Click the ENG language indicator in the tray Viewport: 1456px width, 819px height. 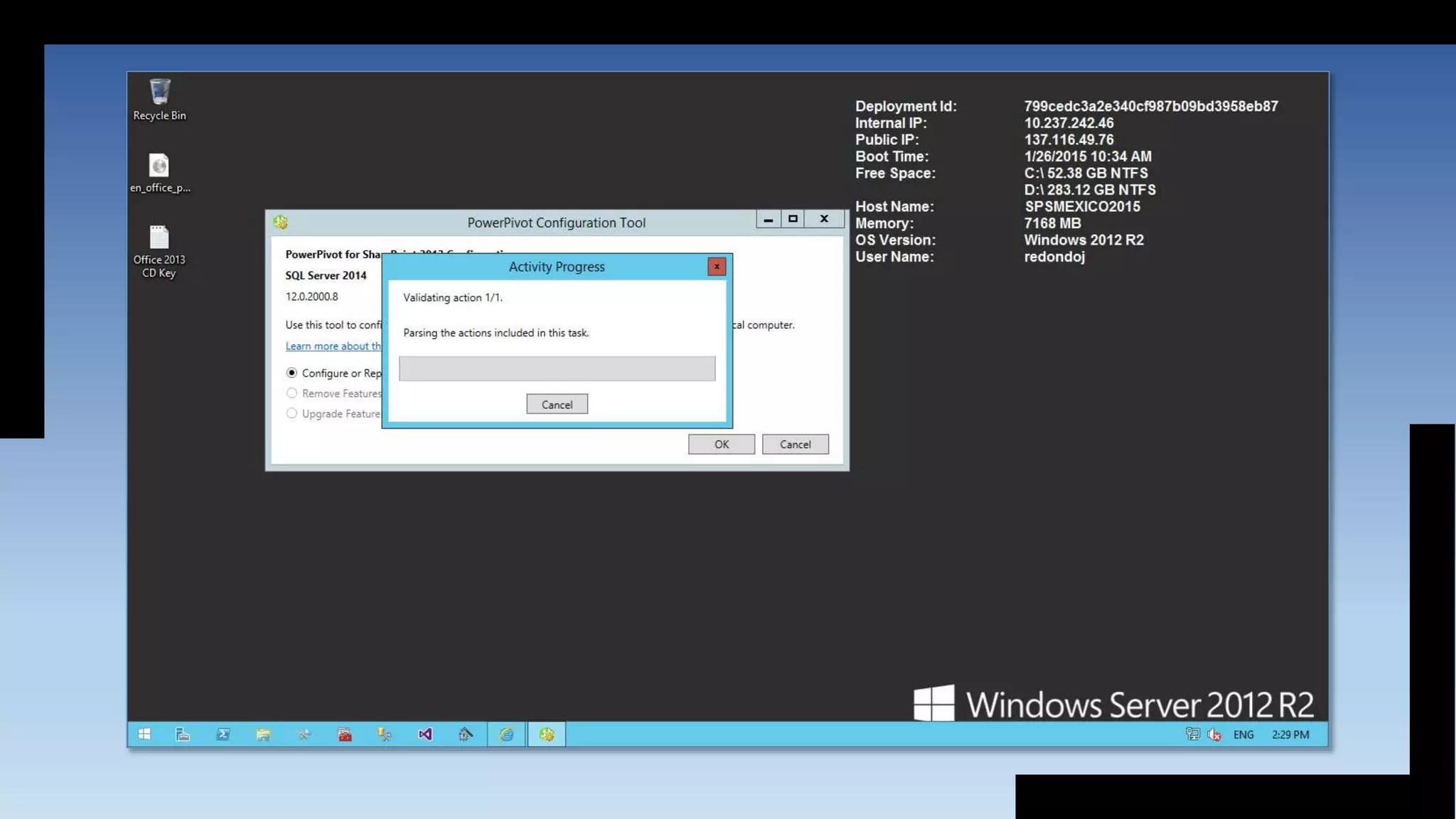pos(1243,734)
